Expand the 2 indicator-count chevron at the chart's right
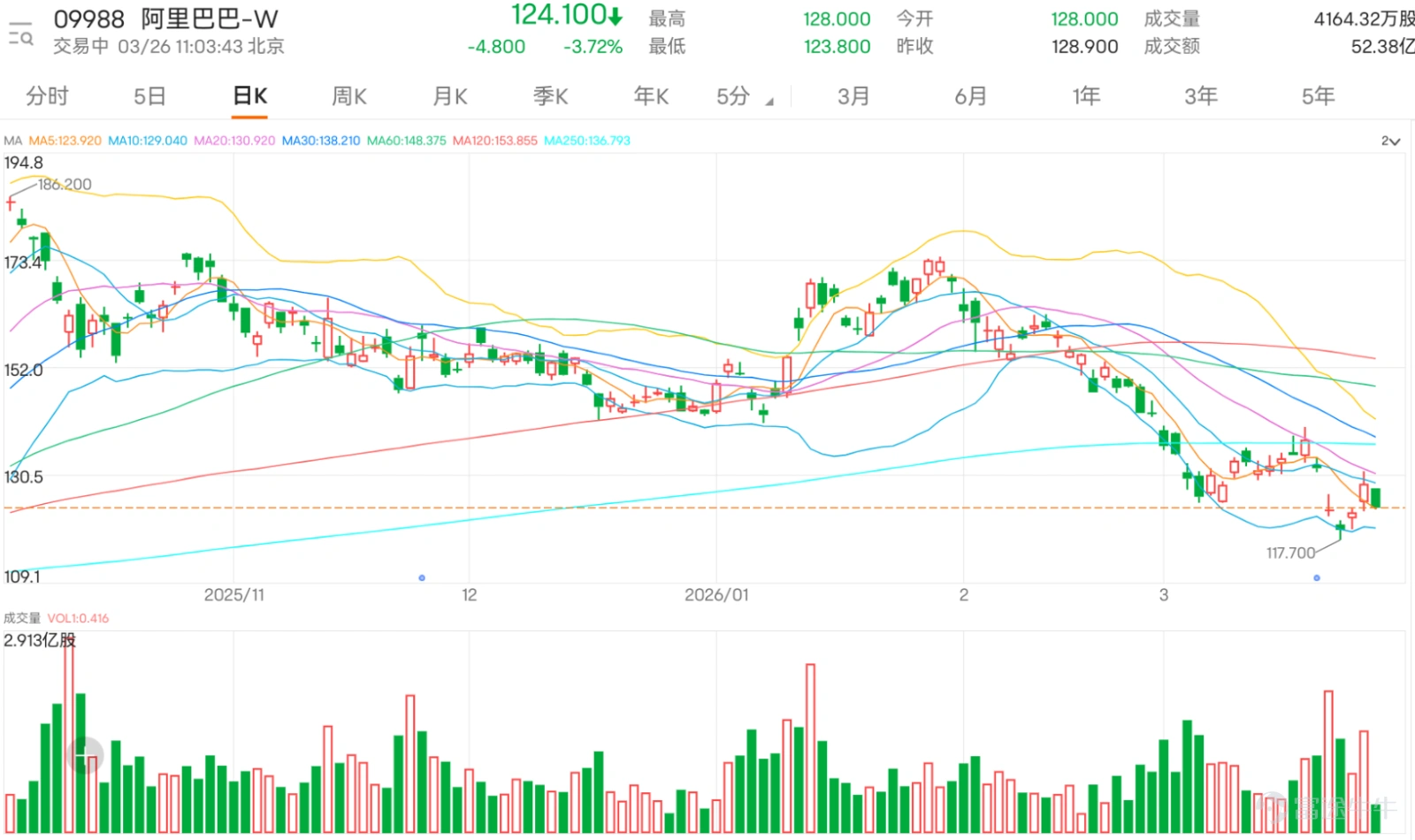Image resolution: width=1415 pixels, height=840 pixels. 1390,141
